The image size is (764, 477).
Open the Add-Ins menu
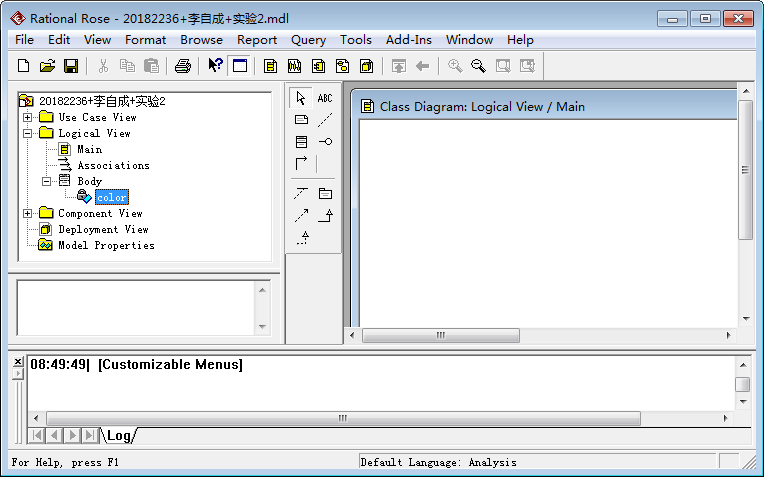coord(408,40)
